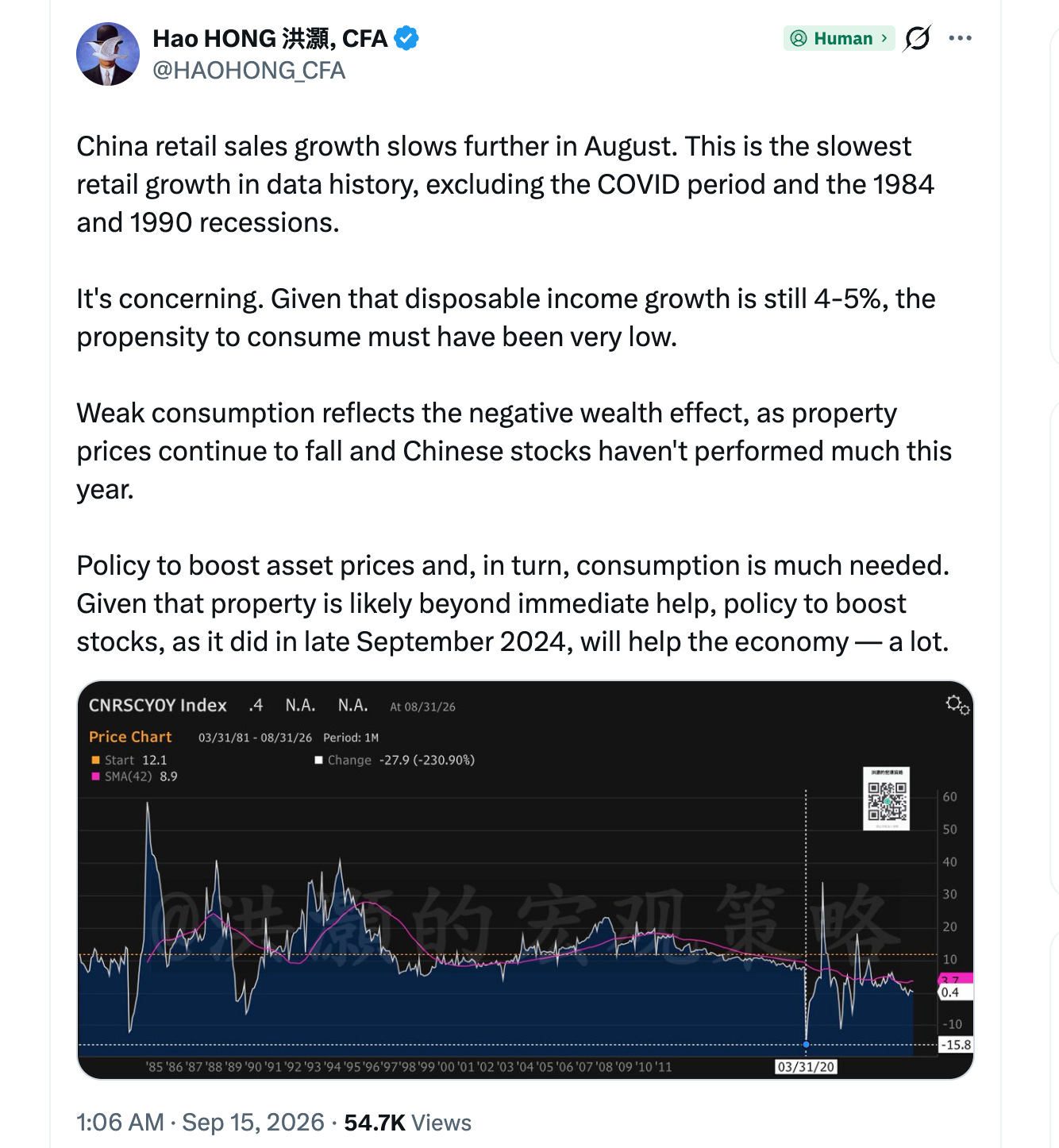Click the CNRSCYOY Index title
The image size is (1059, 1148).
tap(157, 705)
